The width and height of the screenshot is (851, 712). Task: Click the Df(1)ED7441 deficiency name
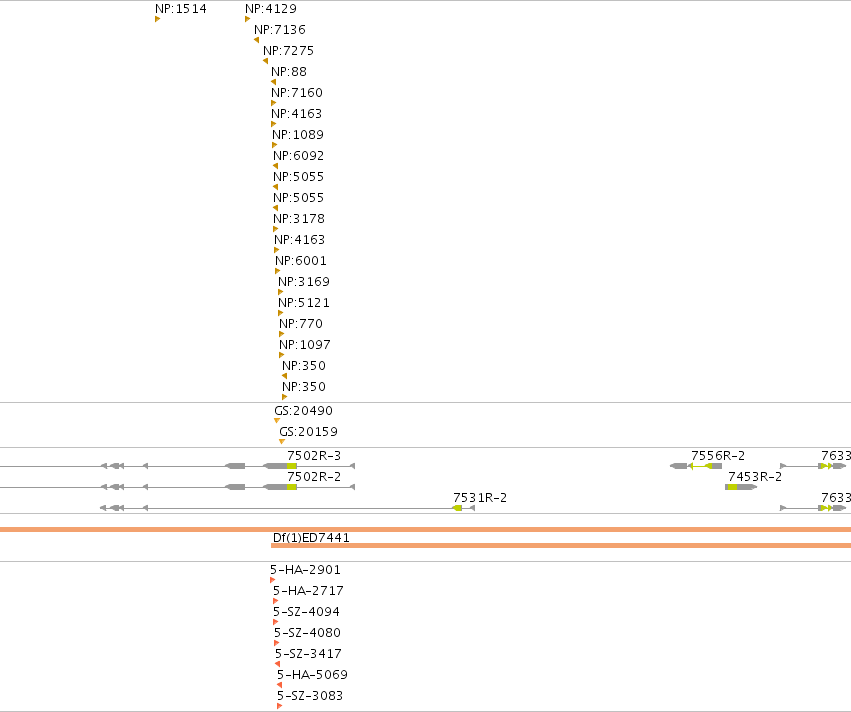[x=311, y=538]
